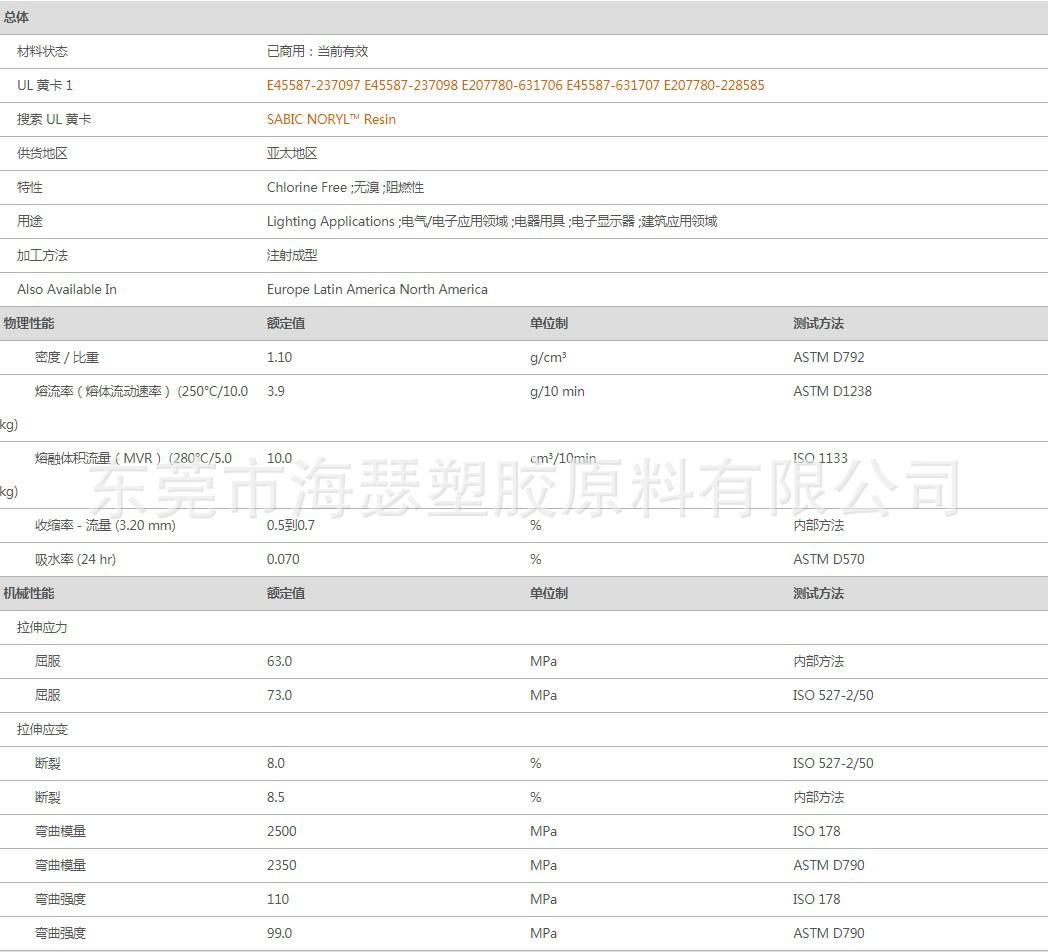The height and width of the screenshot is (952, 1048).
Task: Click the 测试方法 column header under 物理性能
Action: pyautogui.click(x=818, y=324)
